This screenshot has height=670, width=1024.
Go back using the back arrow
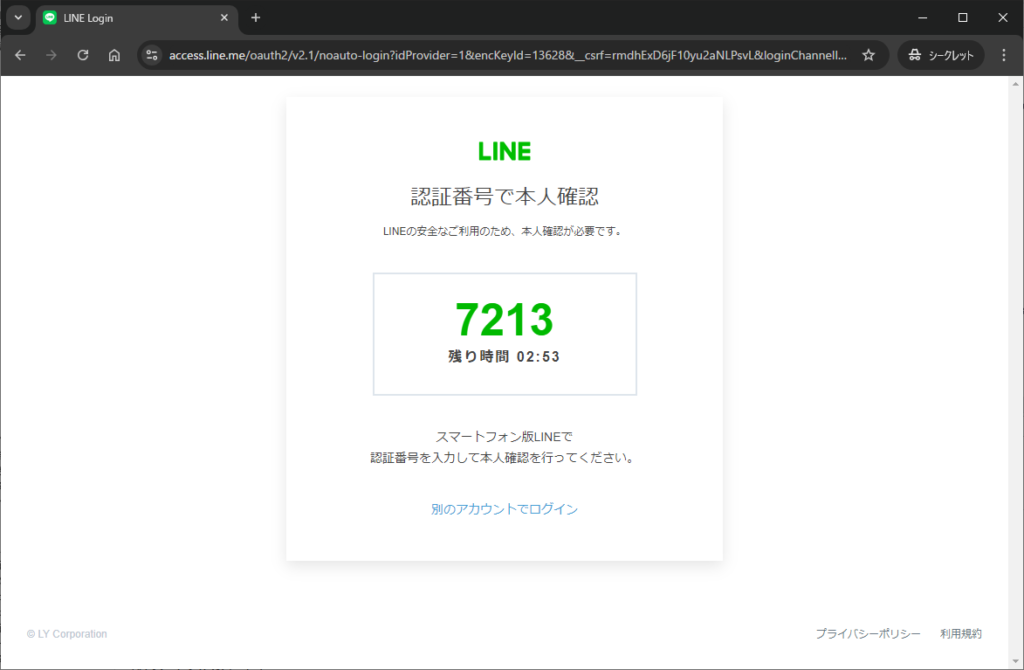(20, 55)
